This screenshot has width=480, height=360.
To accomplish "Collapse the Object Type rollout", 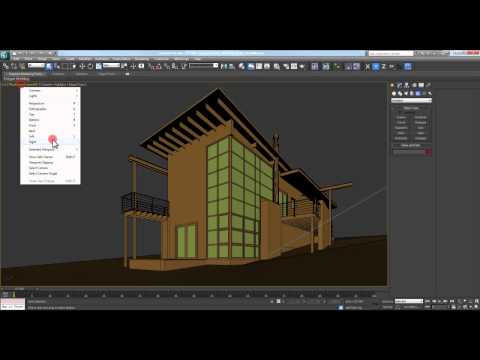I will click(x=411, y=108).
